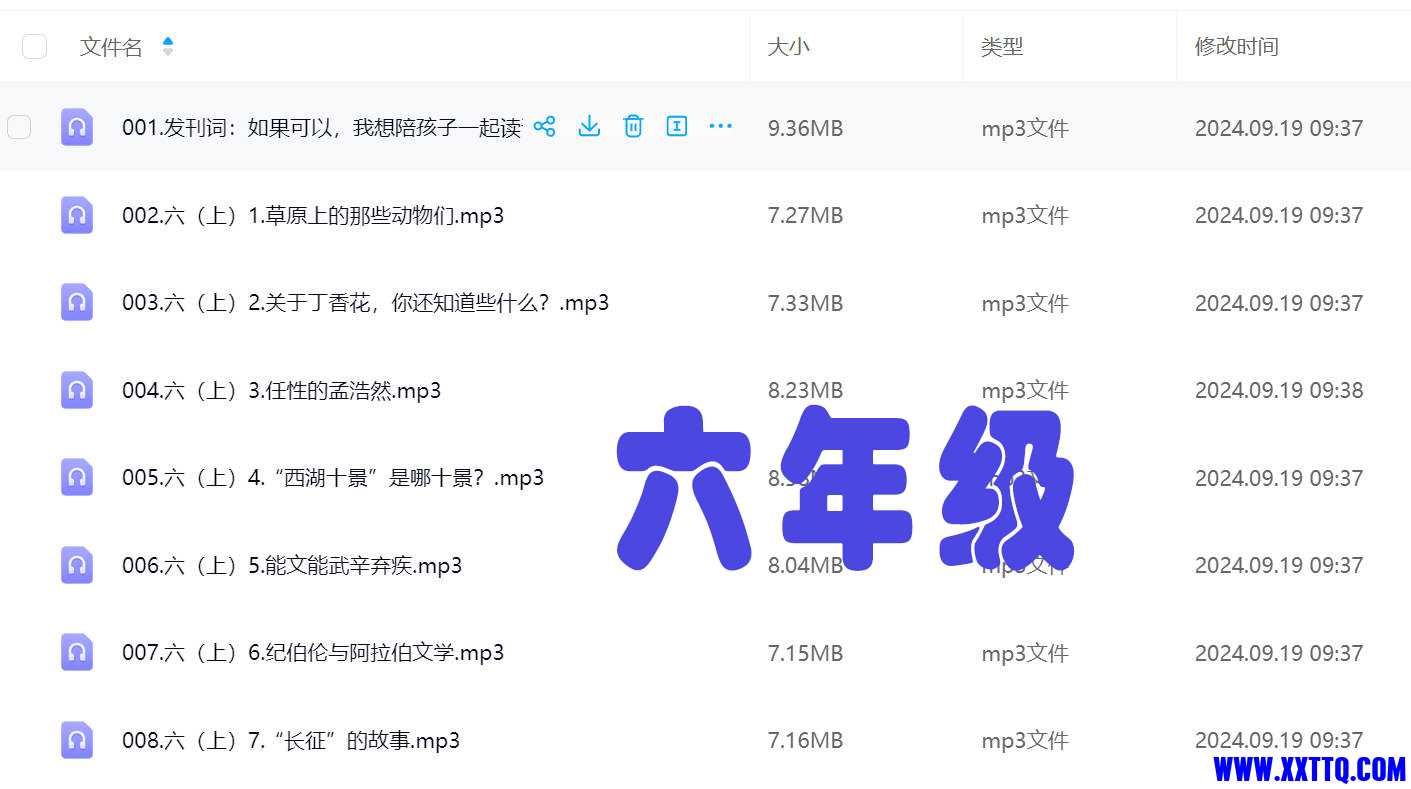Screen dimensions: 1411x789
Task: Open file 004.六（上）3.任性的孟浩然.mp3
Action: click(282, 390)
